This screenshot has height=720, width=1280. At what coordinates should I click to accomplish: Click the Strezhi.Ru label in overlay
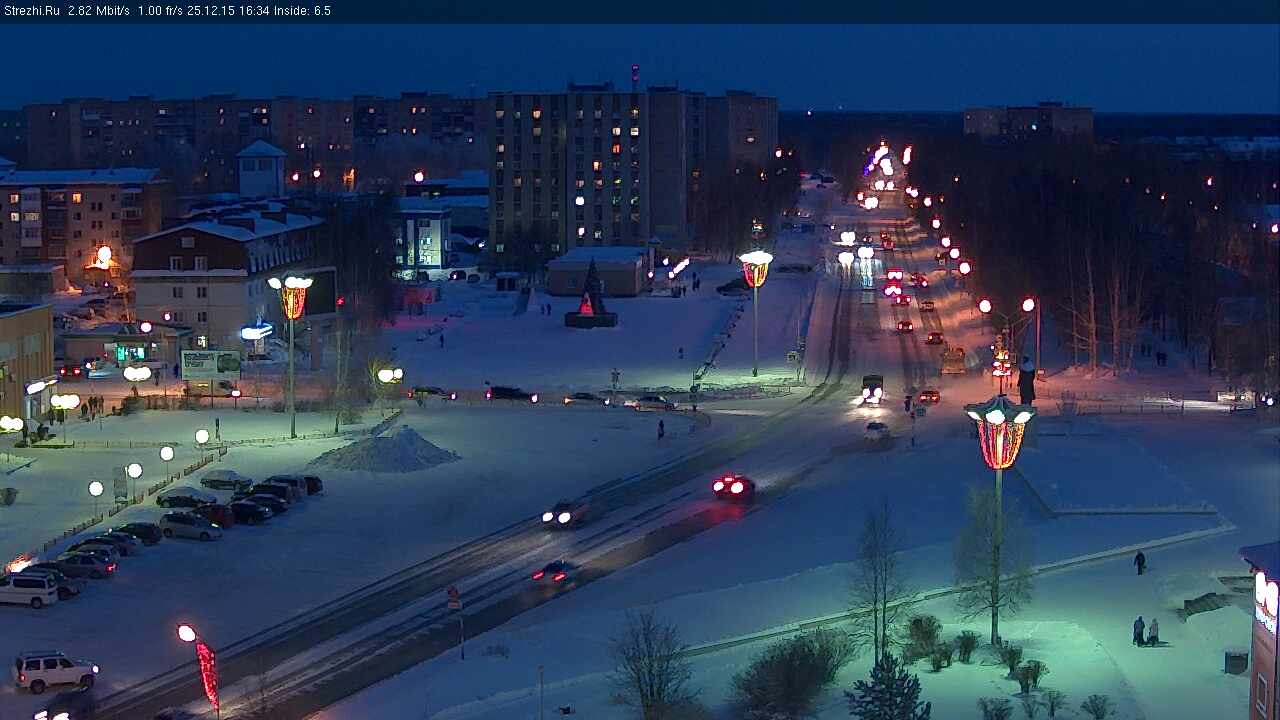(31, 11)
